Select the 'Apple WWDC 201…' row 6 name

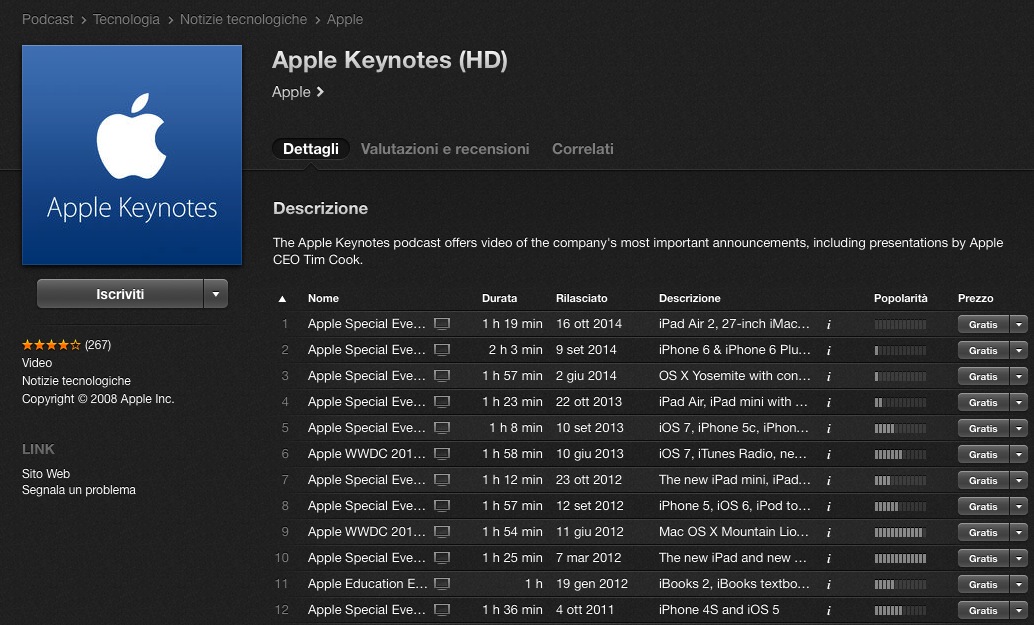[367, 454]
